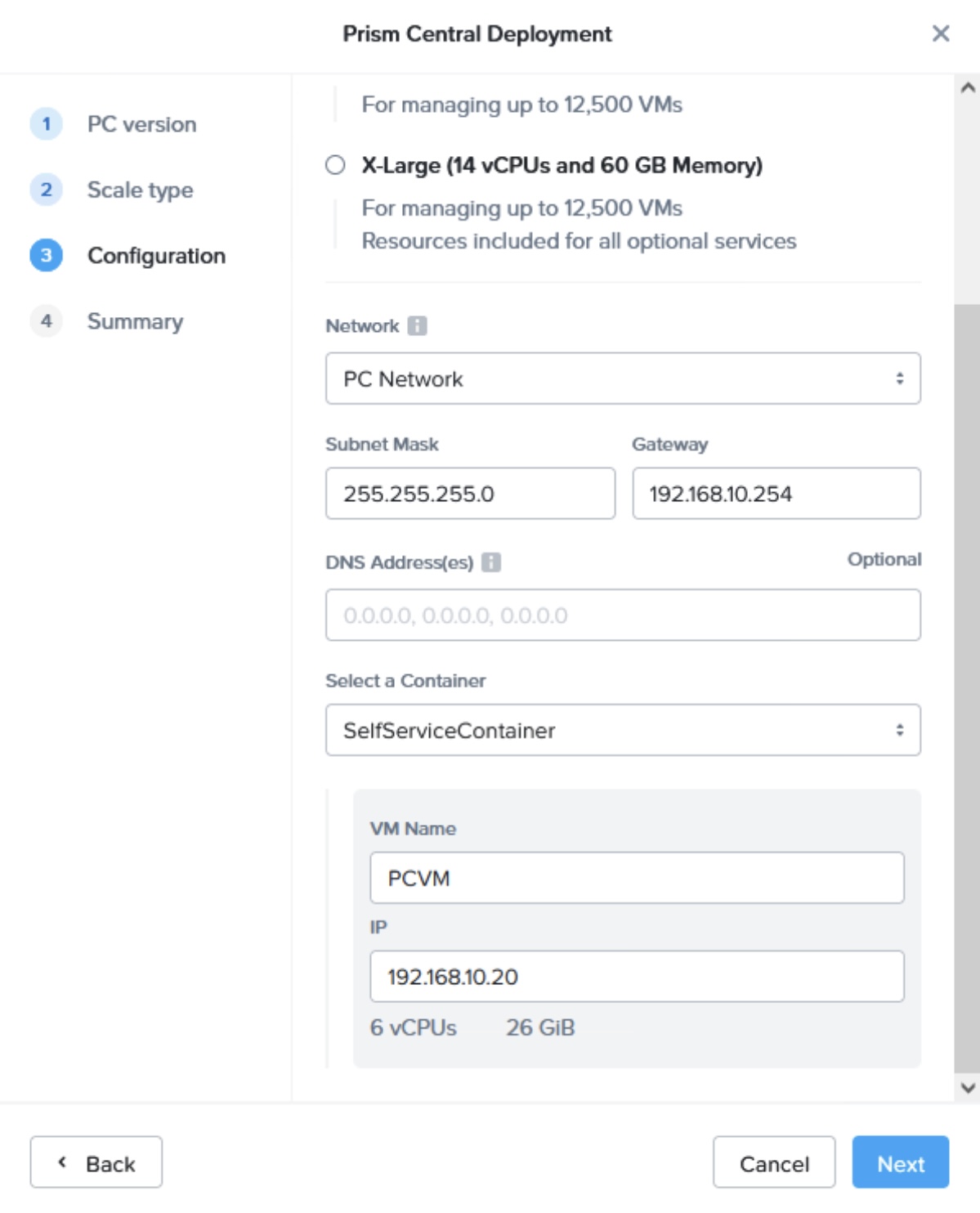
Task: Expand the SelfServiceContainer dropdown
Action: (x=623, y=730)
